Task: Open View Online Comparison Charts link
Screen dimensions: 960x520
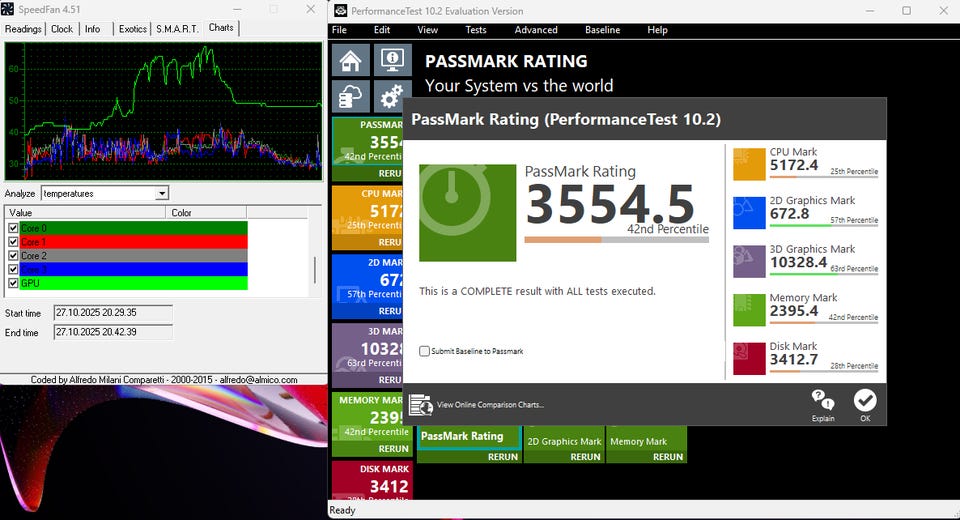Action: [490, 405]
